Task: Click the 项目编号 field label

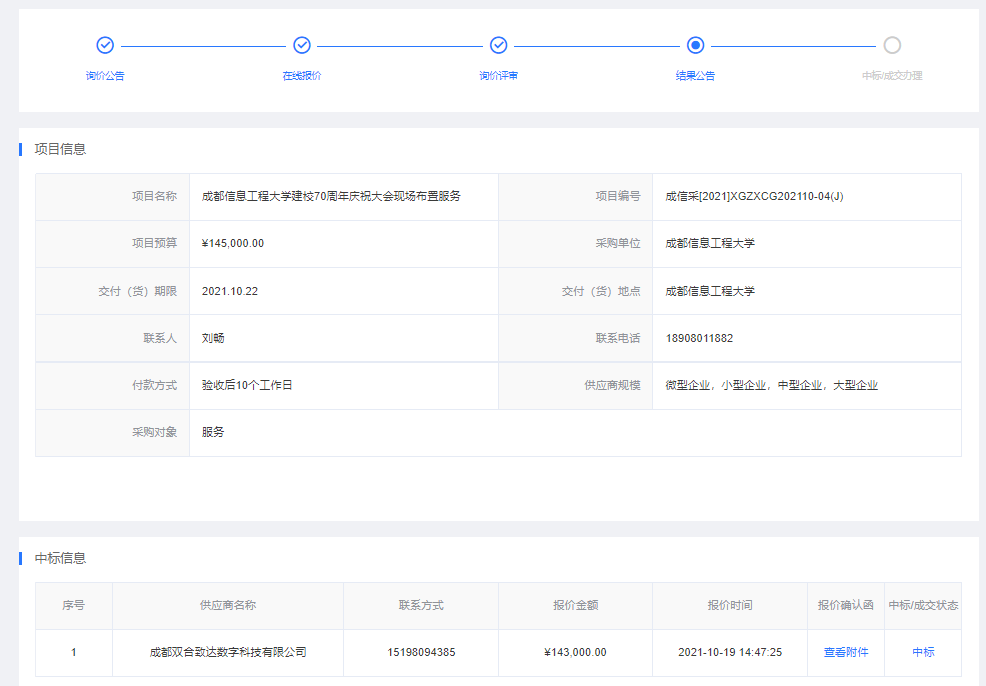Action: 618,196
